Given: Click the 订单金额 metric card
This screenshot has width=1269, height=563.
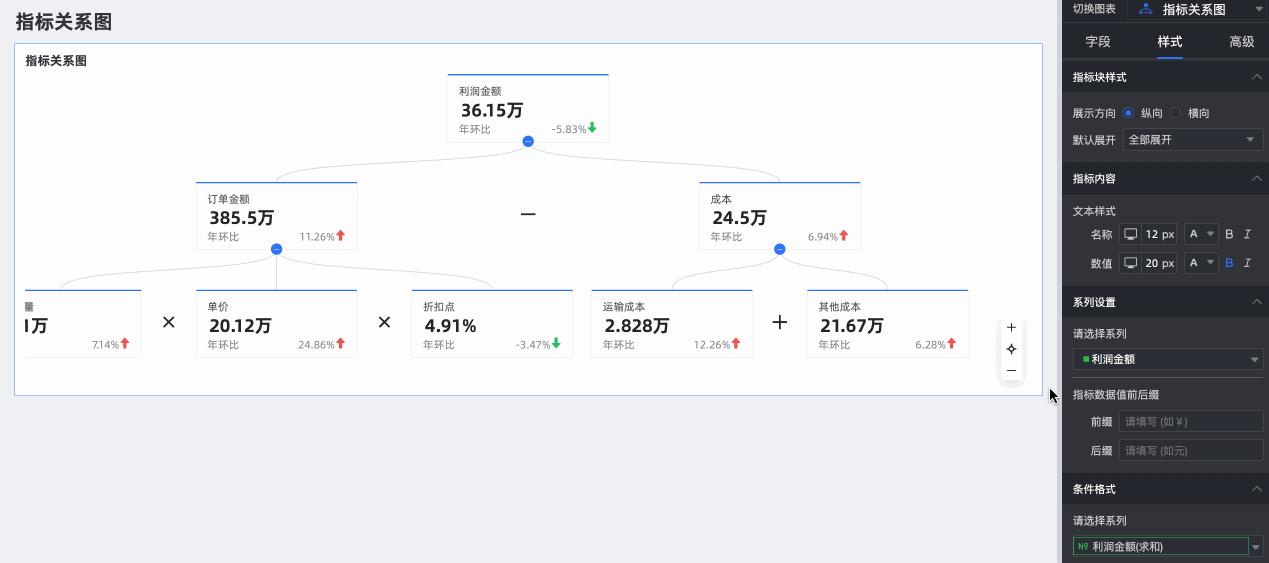Looking at the screenshot, I should click(x=277, y=216).
